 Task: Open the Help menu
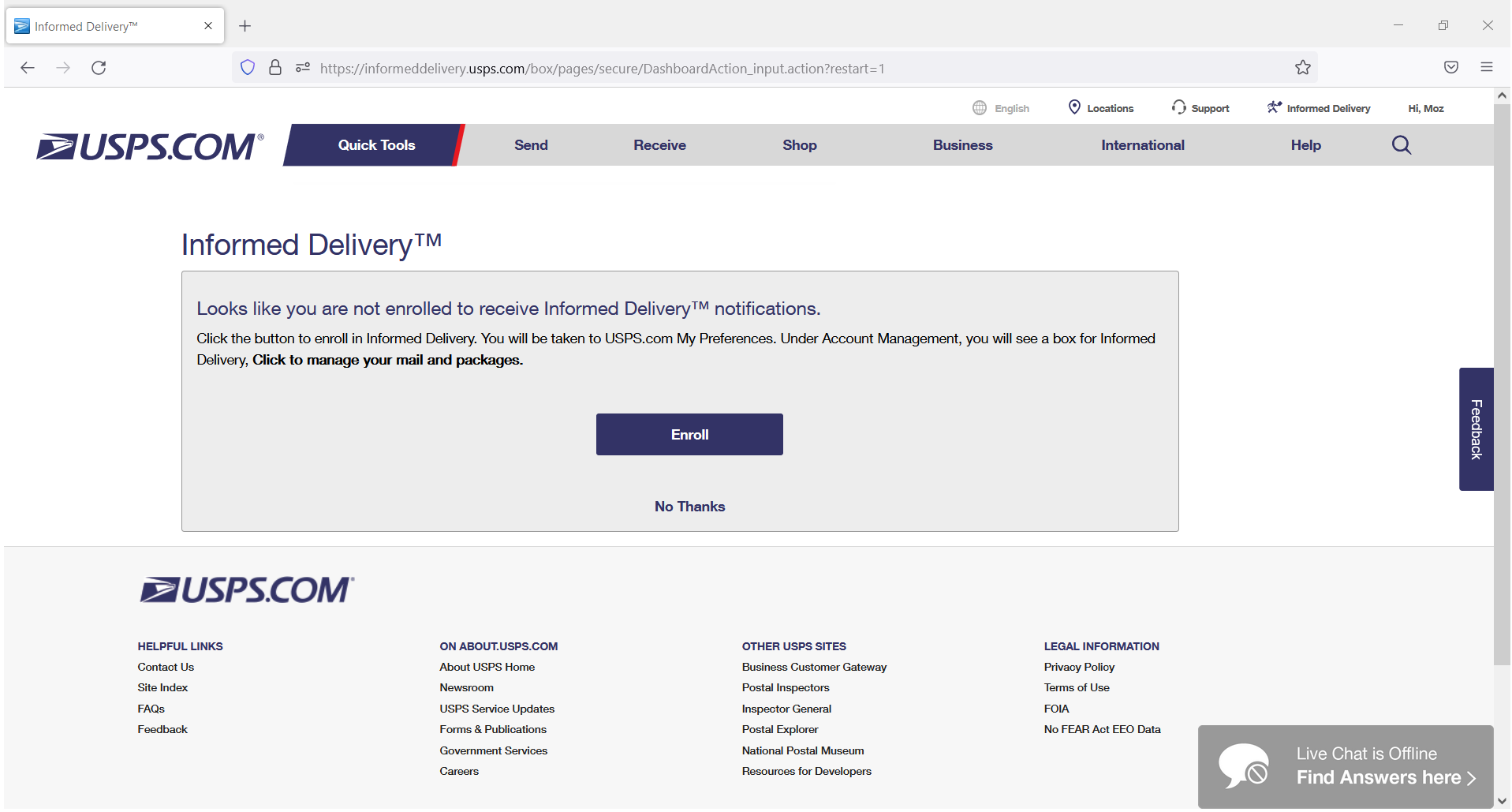[1305, 145]
